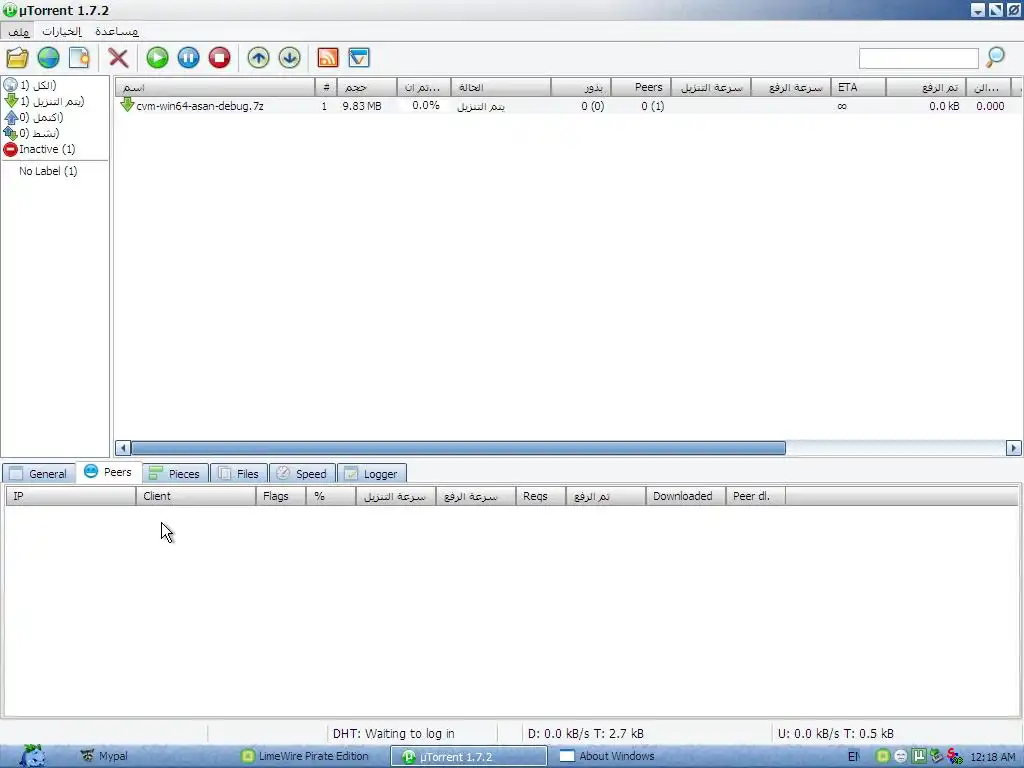Screen dimensions: 1024x768
Task: Click the Move Down Queue arrow icon
Action: tap(289, 58)
